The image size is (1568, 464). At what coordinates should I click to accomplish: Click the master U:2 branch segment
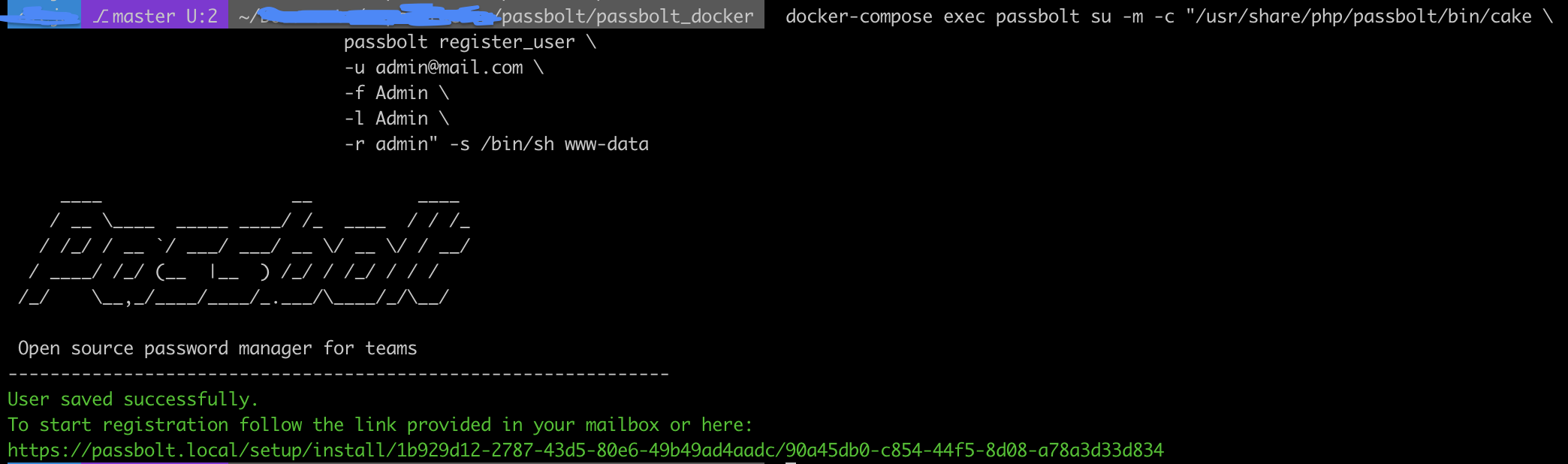click(x=155, y=16)
